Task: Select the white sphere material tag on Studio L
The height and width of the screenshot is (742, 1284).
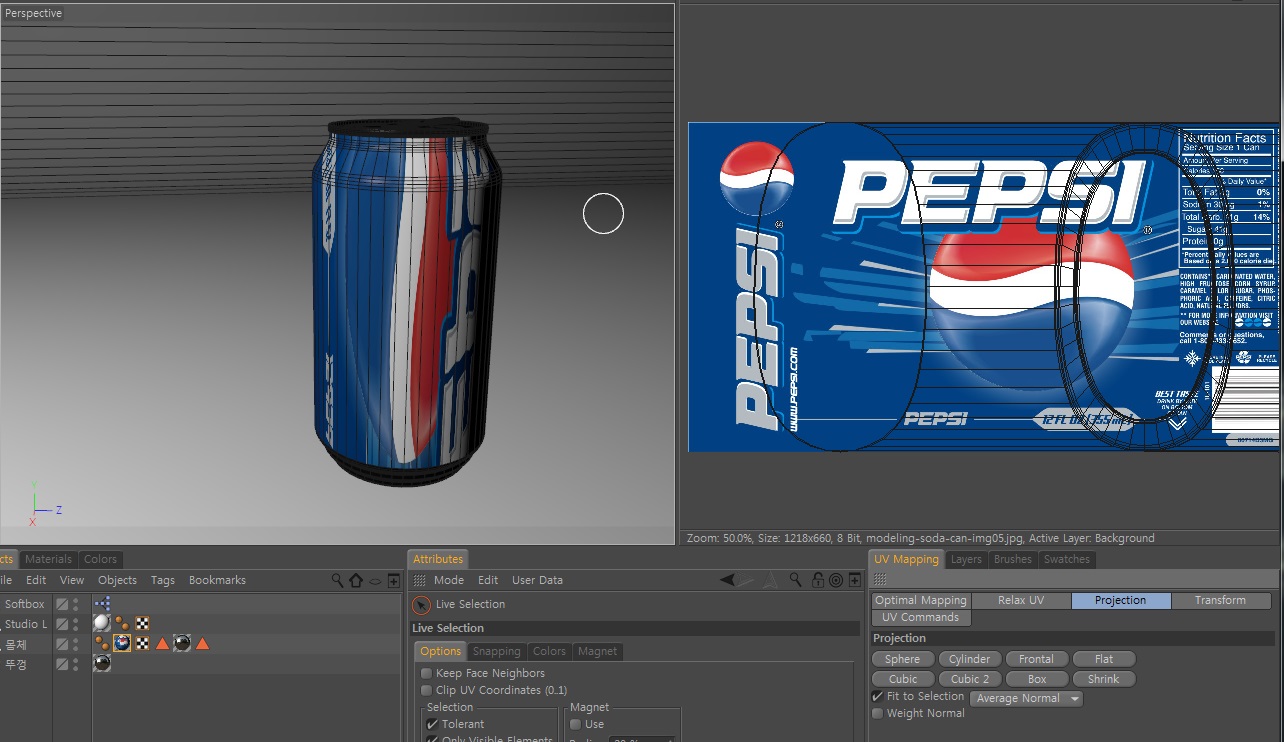Action: coord(102,623)
